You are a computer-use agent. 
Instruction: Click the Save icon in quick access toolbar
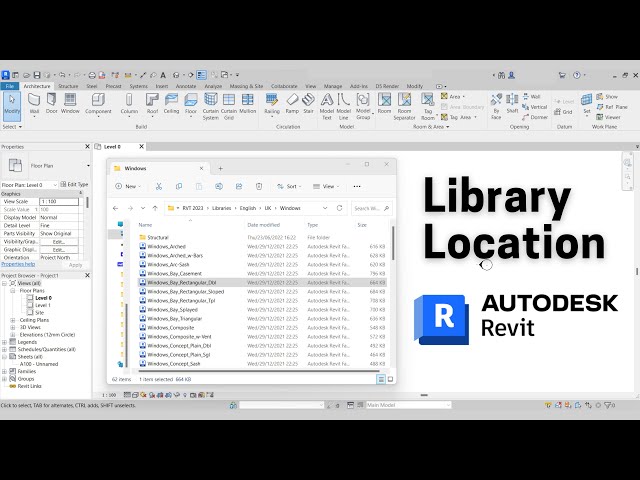[37, 75]
